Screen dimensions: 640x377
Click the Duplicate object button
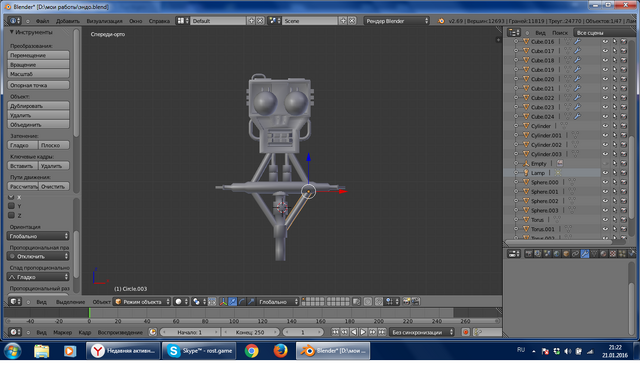tap(38, 106)
